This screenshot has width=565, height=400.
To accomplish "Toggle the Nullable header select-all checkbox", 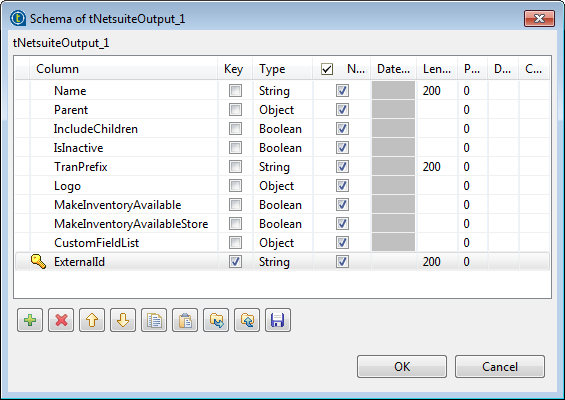I will click(x=327, y=69).
